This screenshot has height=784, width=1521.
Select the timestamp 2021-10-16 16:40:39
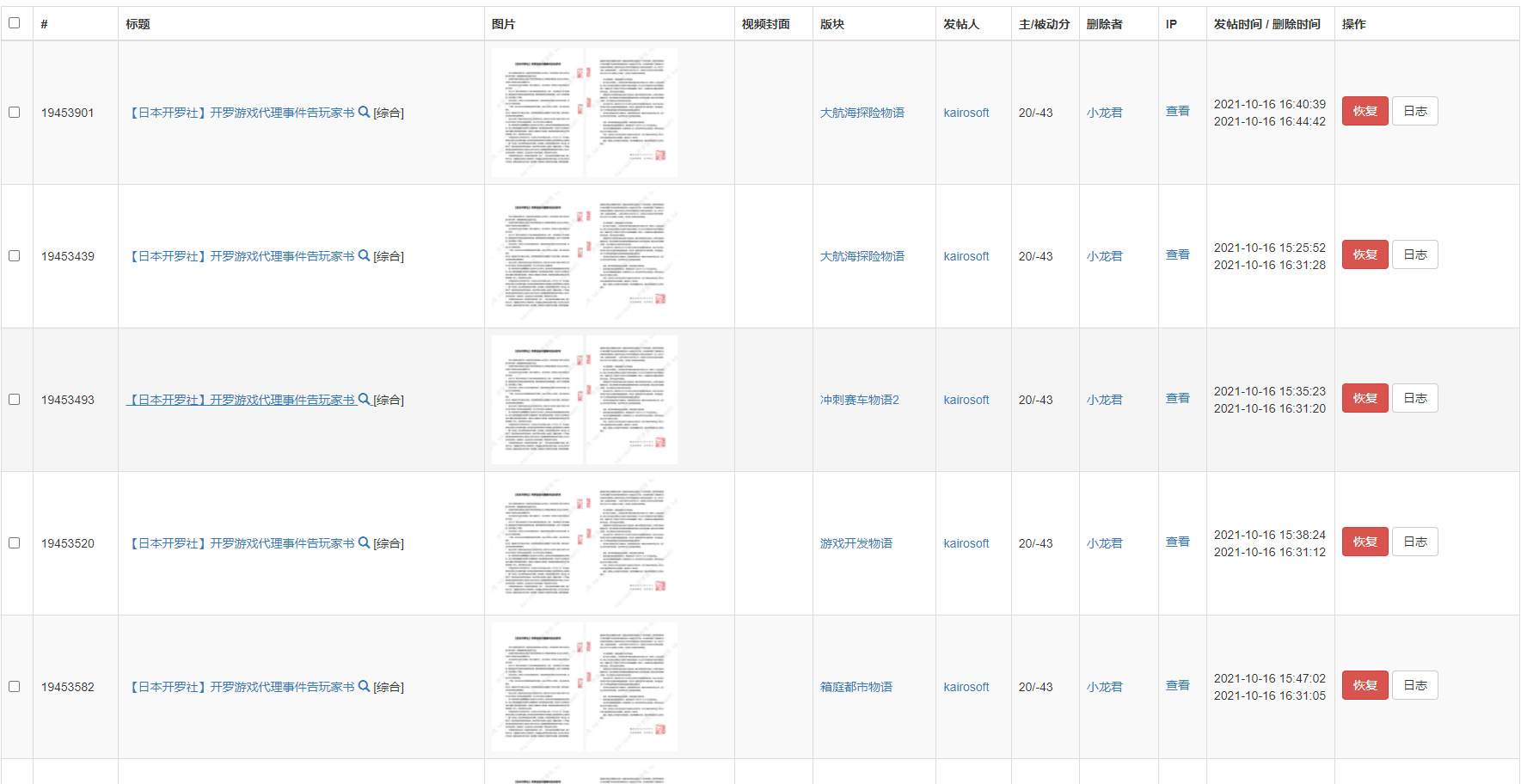coord(1270,104)
